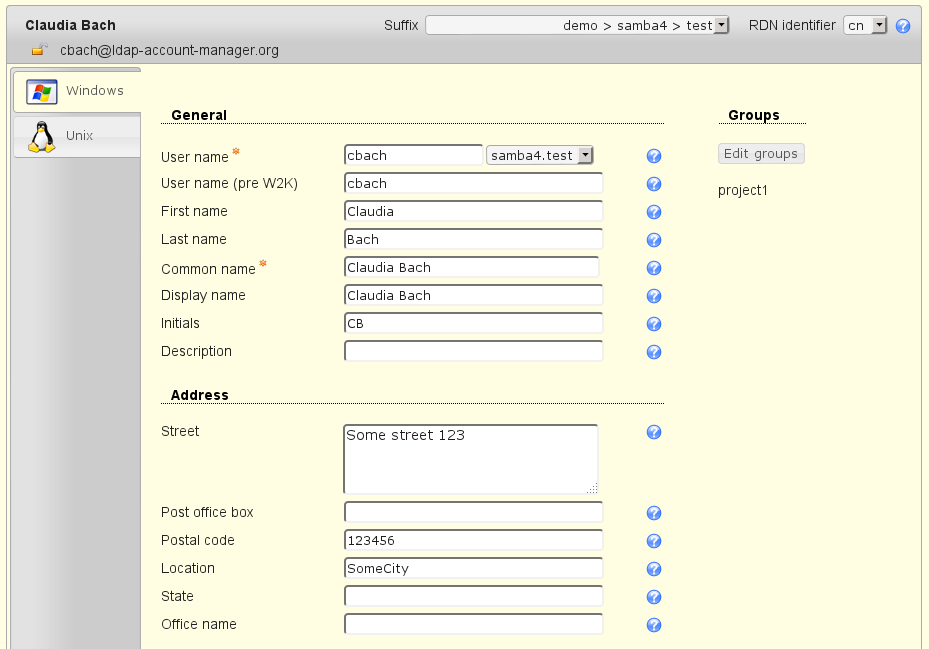Click the Street text area
Screen dimensions: 929x649
coord(470,459)
